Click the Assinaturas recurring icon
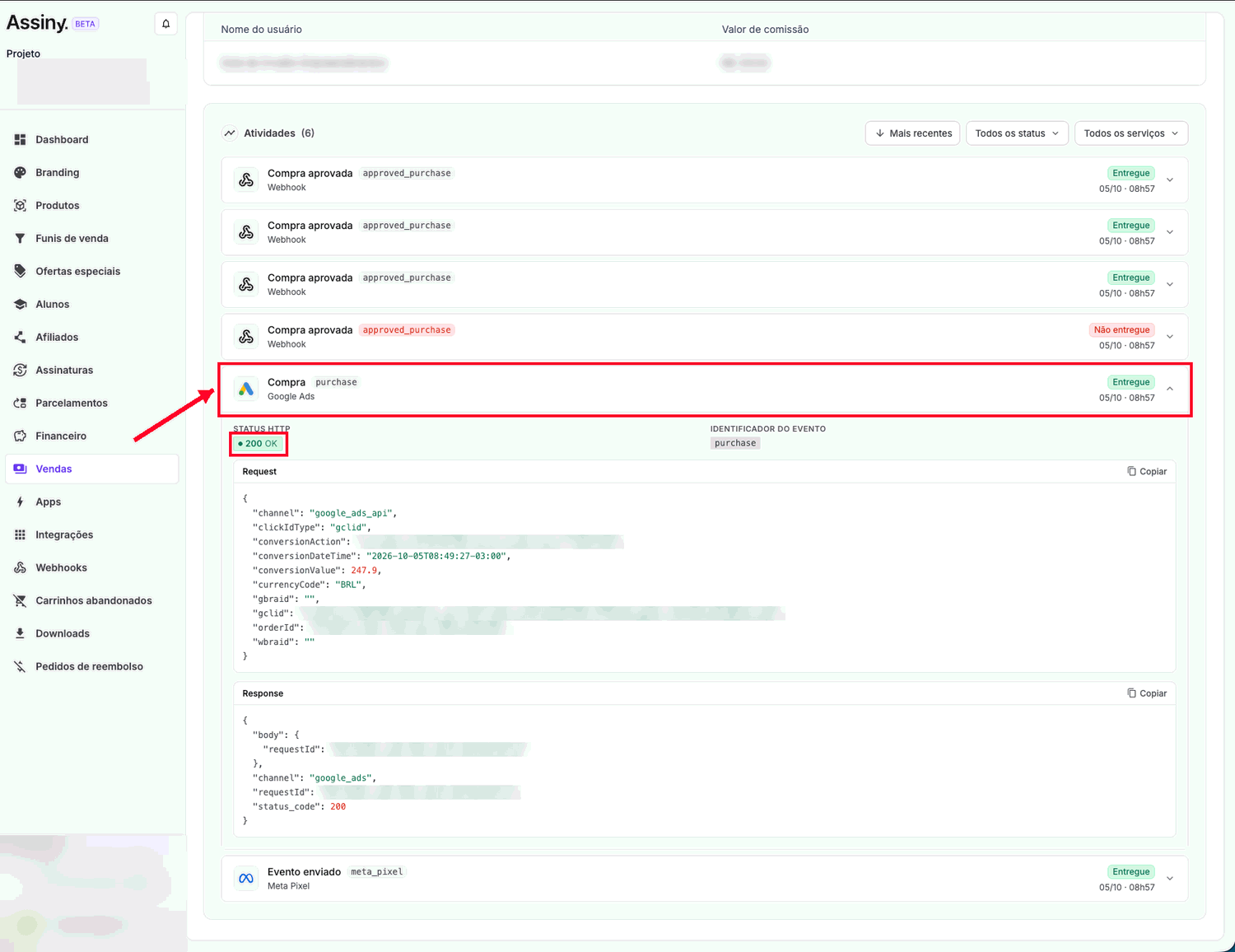Image resolution: width=1235 pixels, height=952 pixels. click(20, 371)
